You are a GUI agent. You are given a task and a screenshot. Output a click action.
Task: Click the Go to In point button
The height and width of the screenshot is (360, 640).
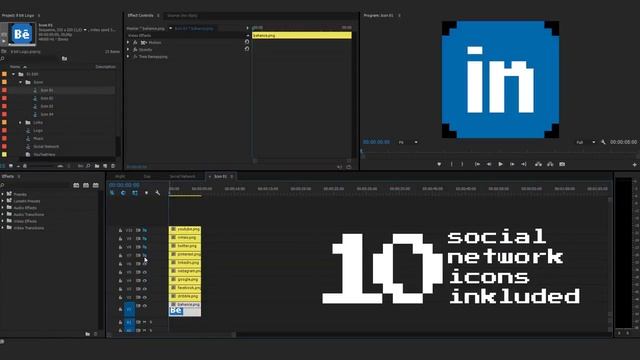coord(477,164)
